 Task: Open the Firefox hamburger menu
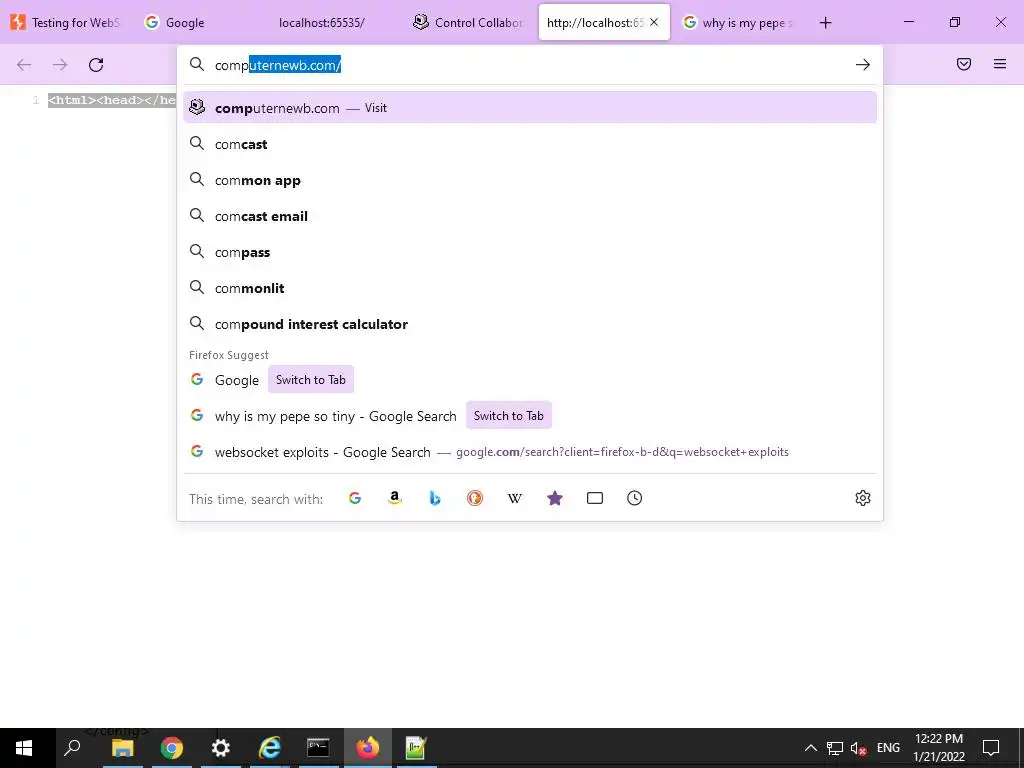(x=1000, y=64)
